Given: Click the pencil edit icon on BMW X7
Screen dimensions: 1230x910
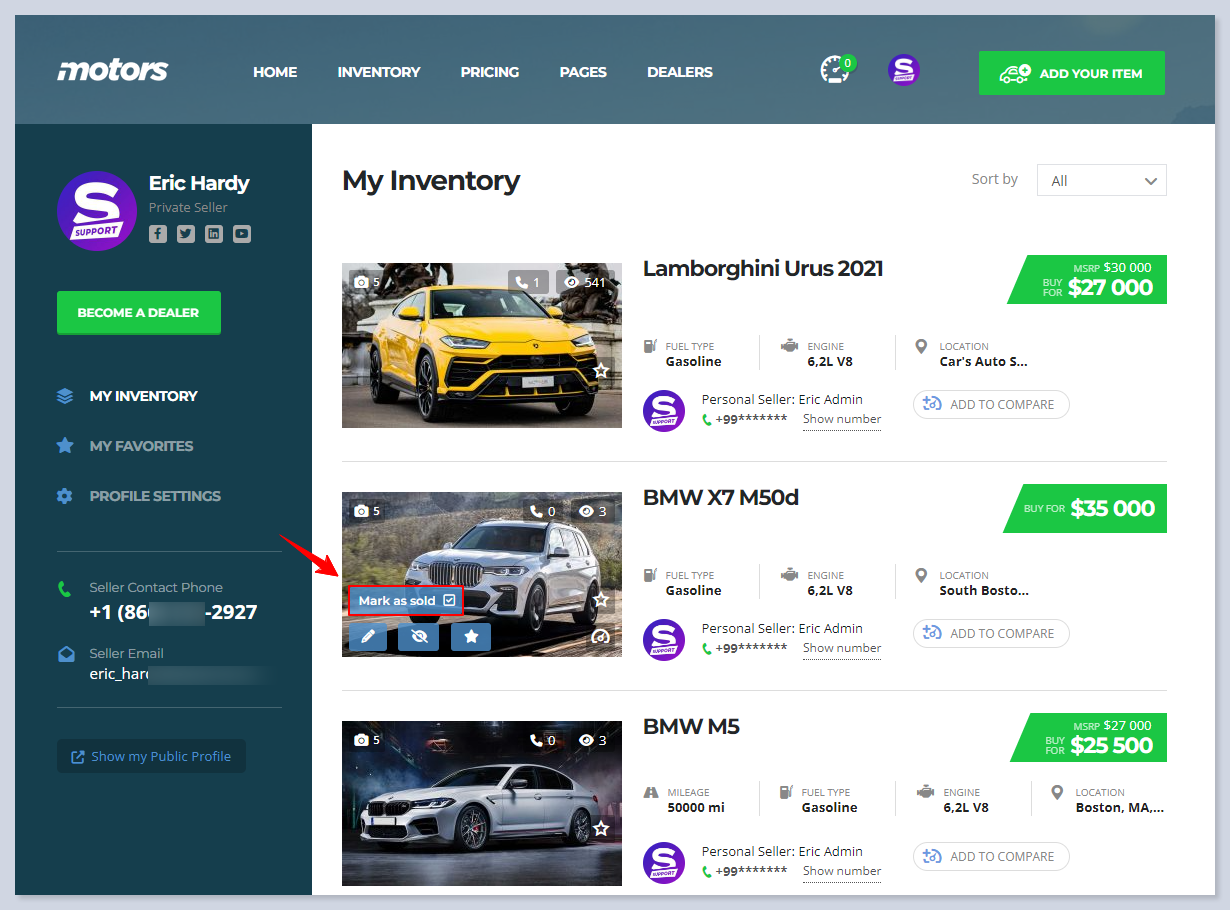Looking at the screenshot, I should pyautogui.click(x=368, y=636).
